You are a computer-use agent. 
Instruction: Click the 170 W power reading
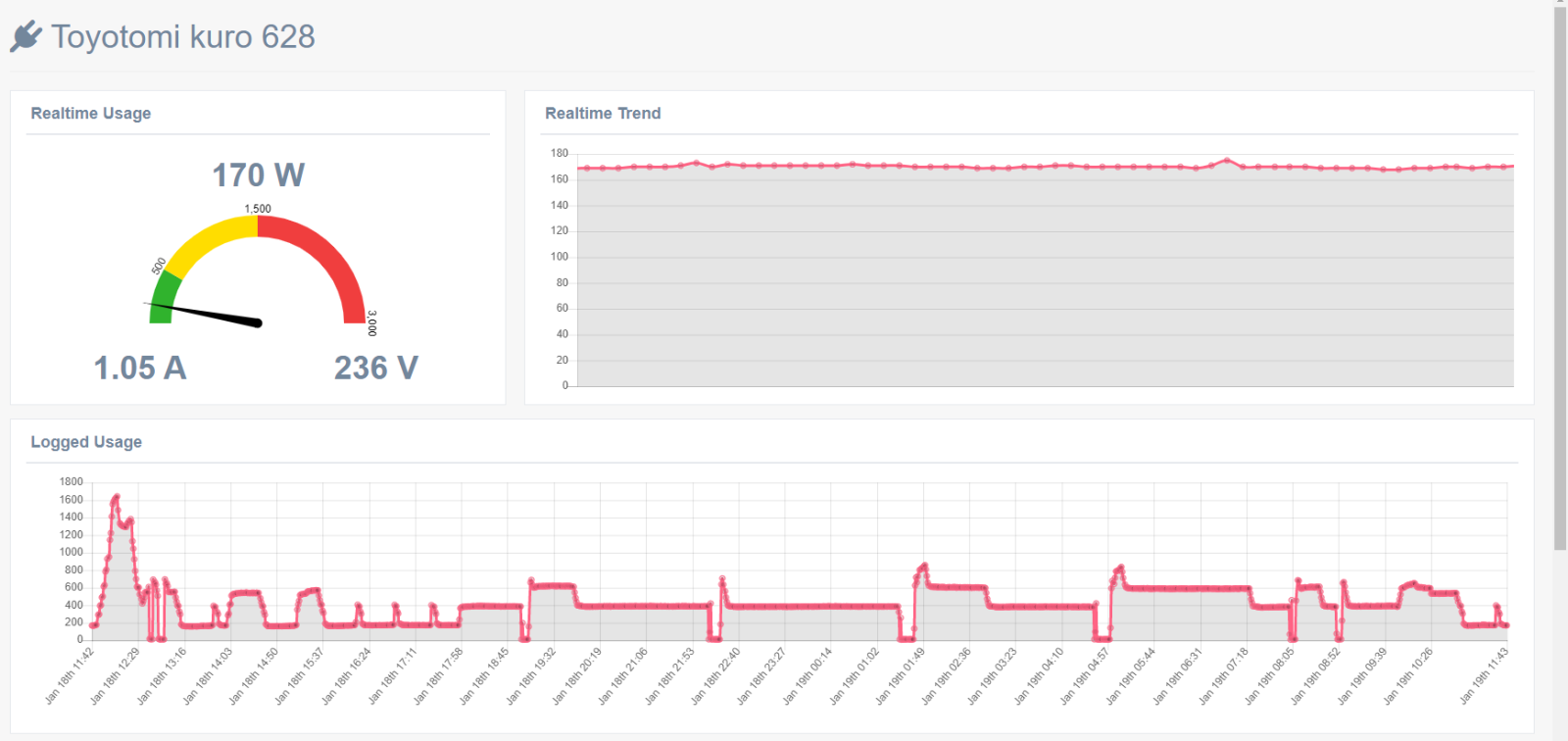coord(259,174)
